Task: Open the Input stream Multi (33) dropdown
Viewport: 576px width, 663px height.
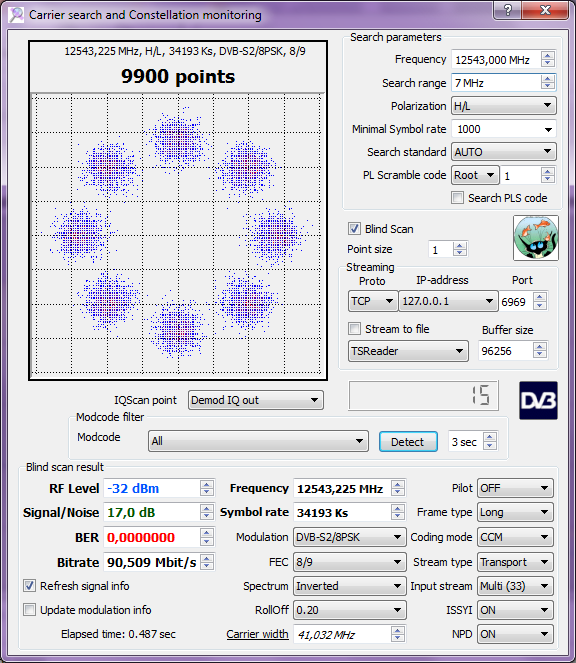Action: [x=515, y=586]
